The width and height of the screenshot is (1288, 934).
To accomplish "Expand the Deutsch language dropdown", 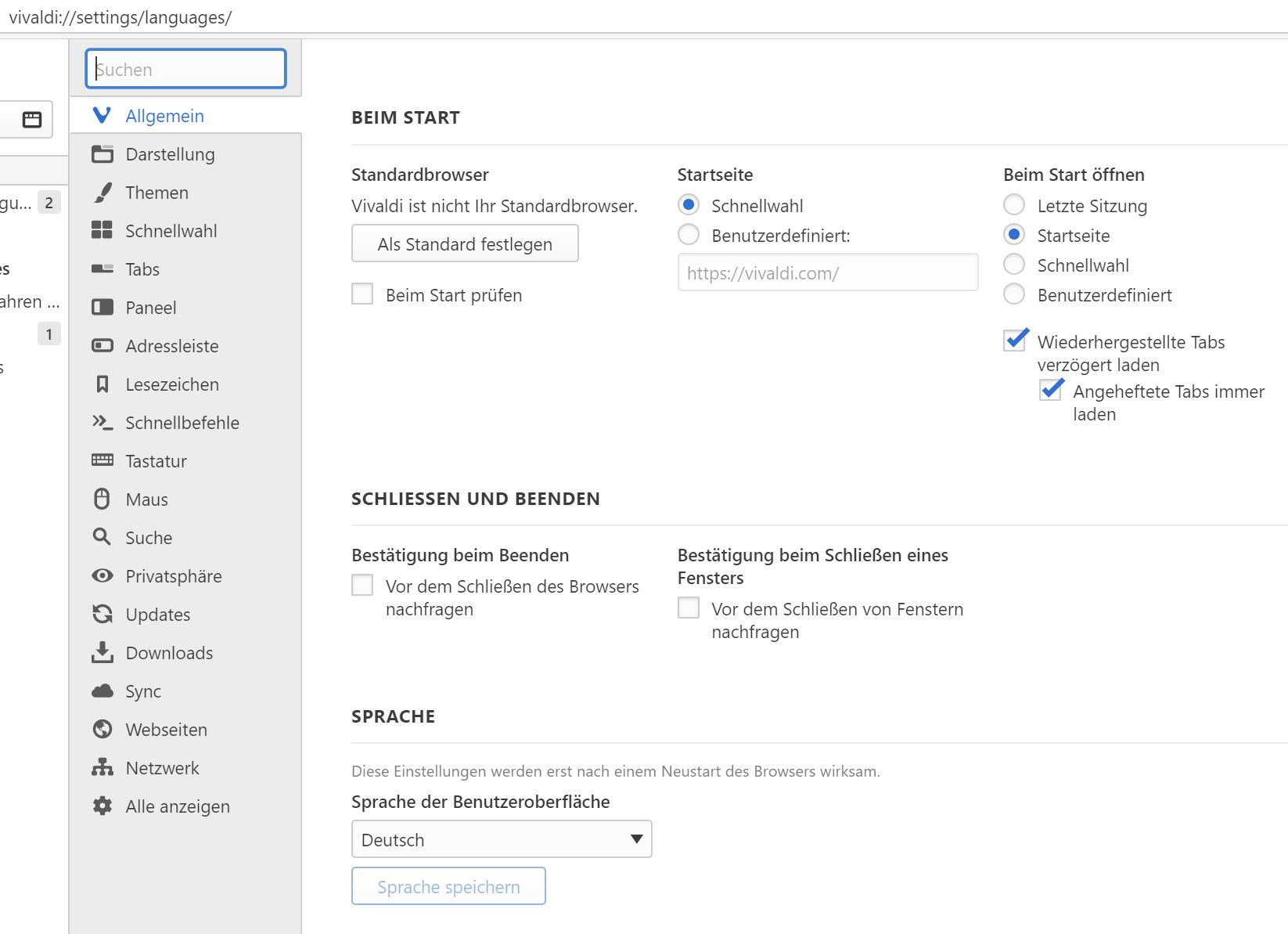I will (502, 839).
